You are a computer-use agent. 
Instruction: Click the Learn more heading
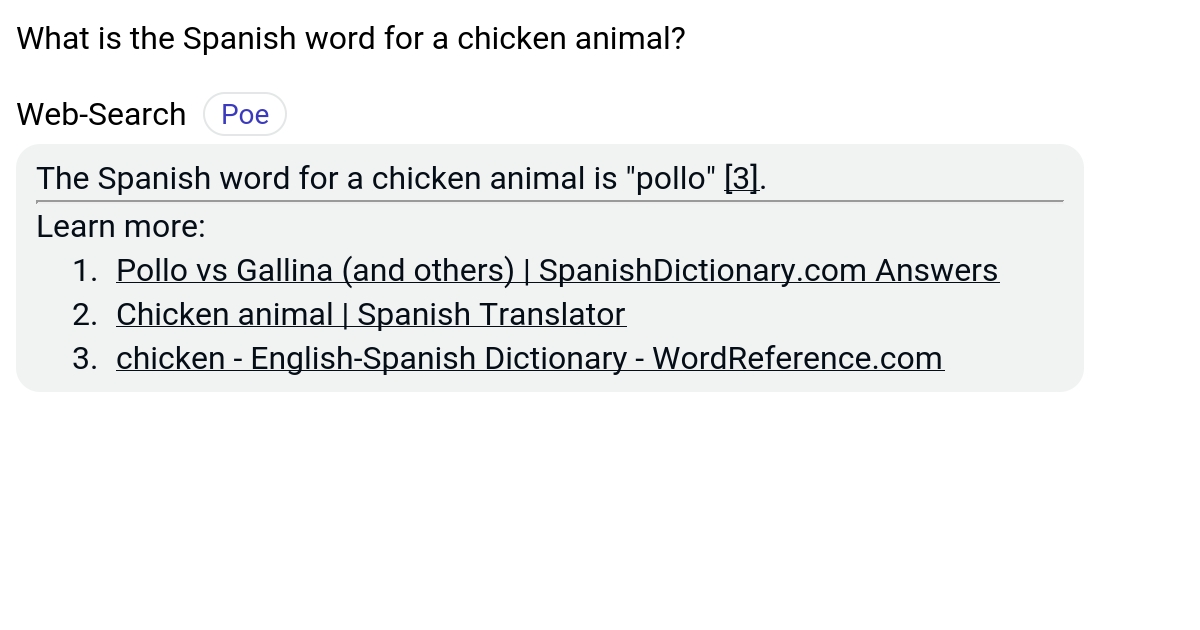[x=120, y=226]
